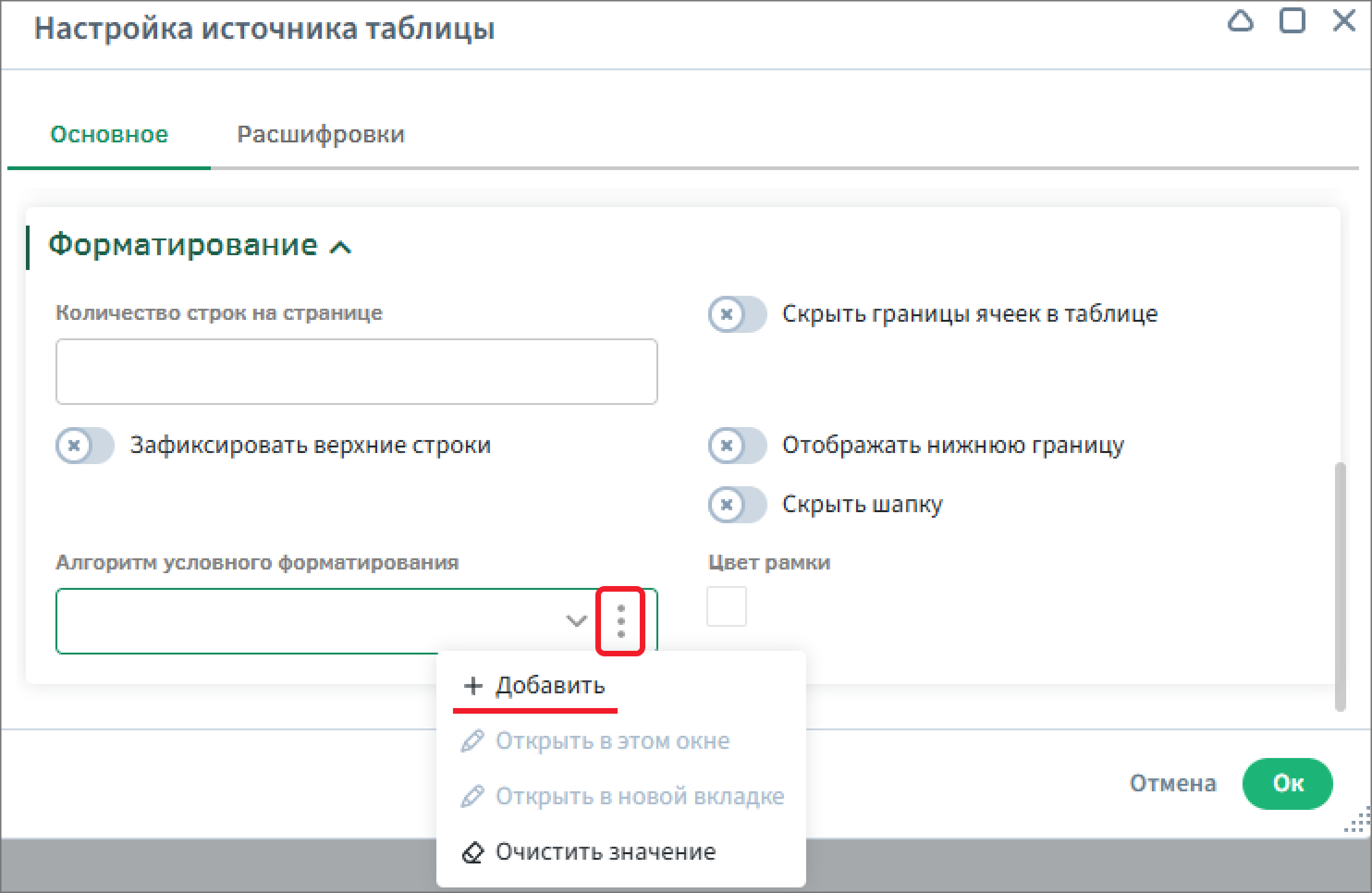1372x893 pixels.
Task: Click the eraser icon for Очистить значение
Action: click(472, 852)
